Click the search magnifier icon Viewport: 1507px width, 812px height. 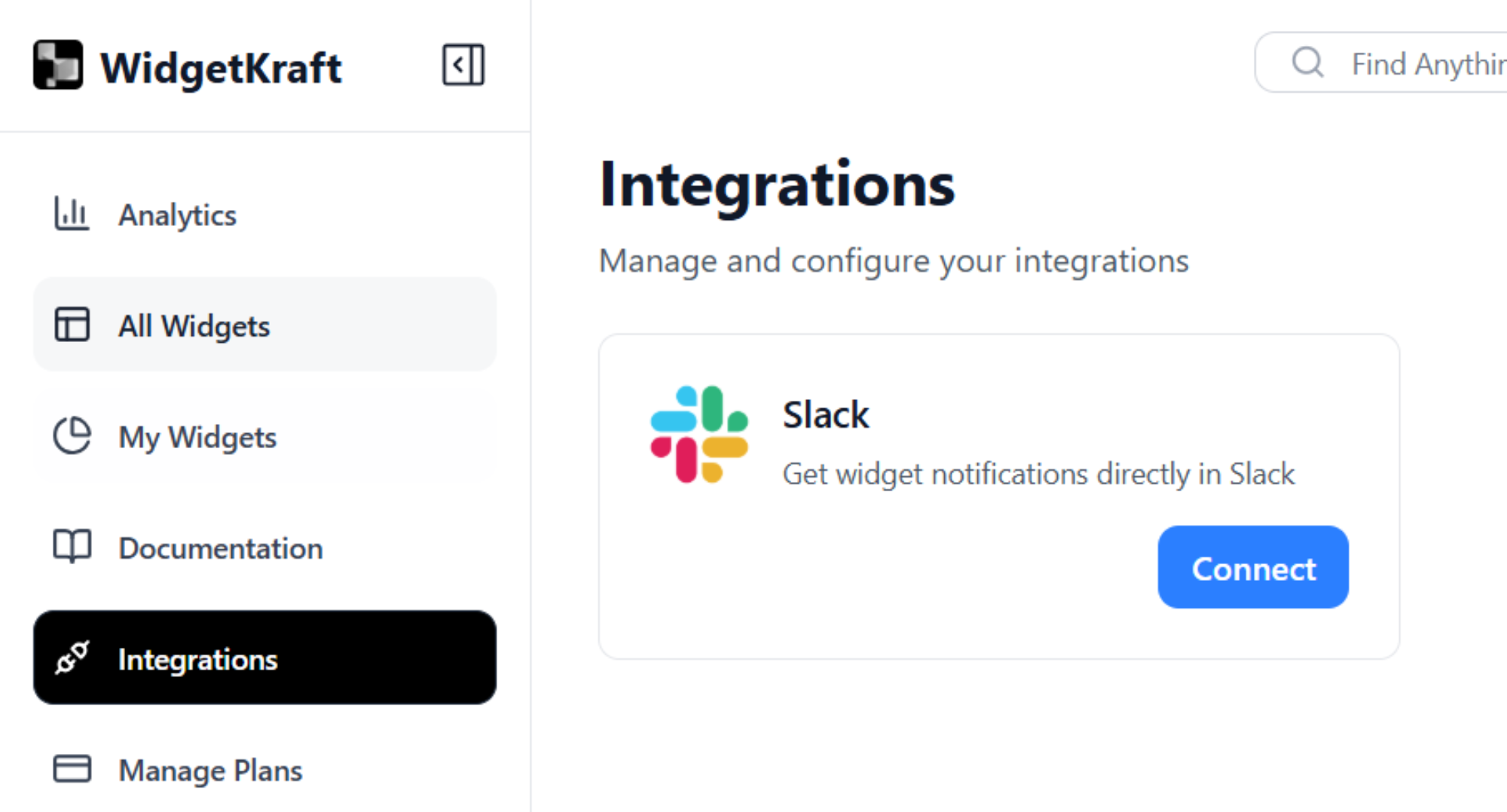coord(1307,63)
